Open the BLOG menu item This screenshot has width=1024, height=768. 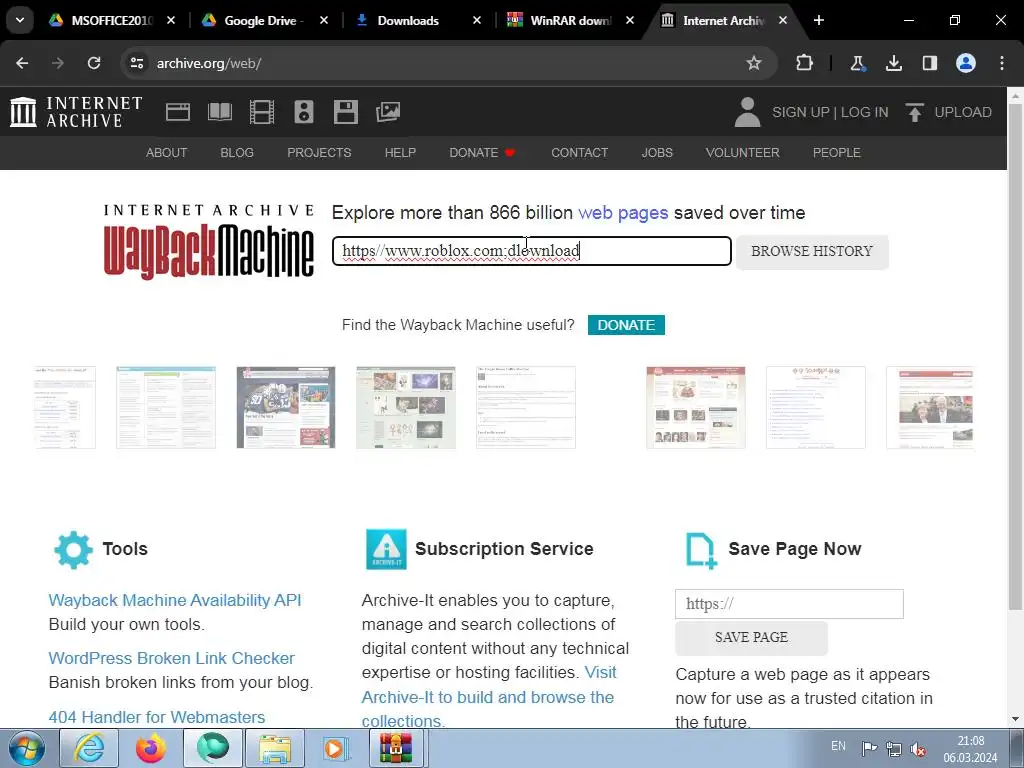pos(237,152)
